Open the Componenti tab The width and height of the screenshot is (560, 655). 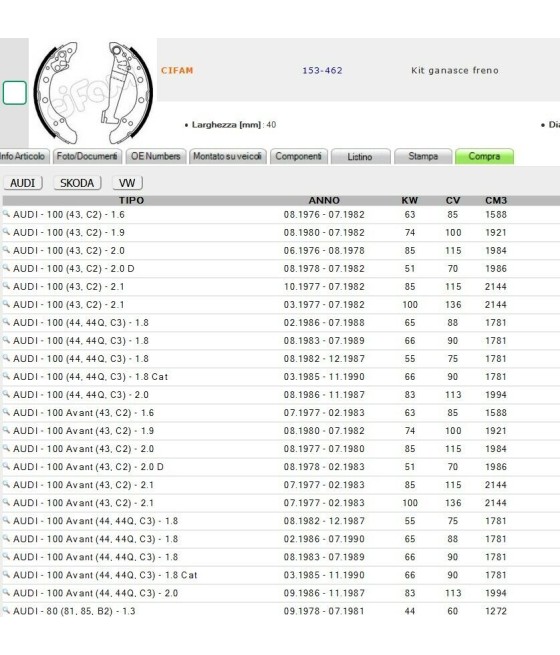coord(299,156)
